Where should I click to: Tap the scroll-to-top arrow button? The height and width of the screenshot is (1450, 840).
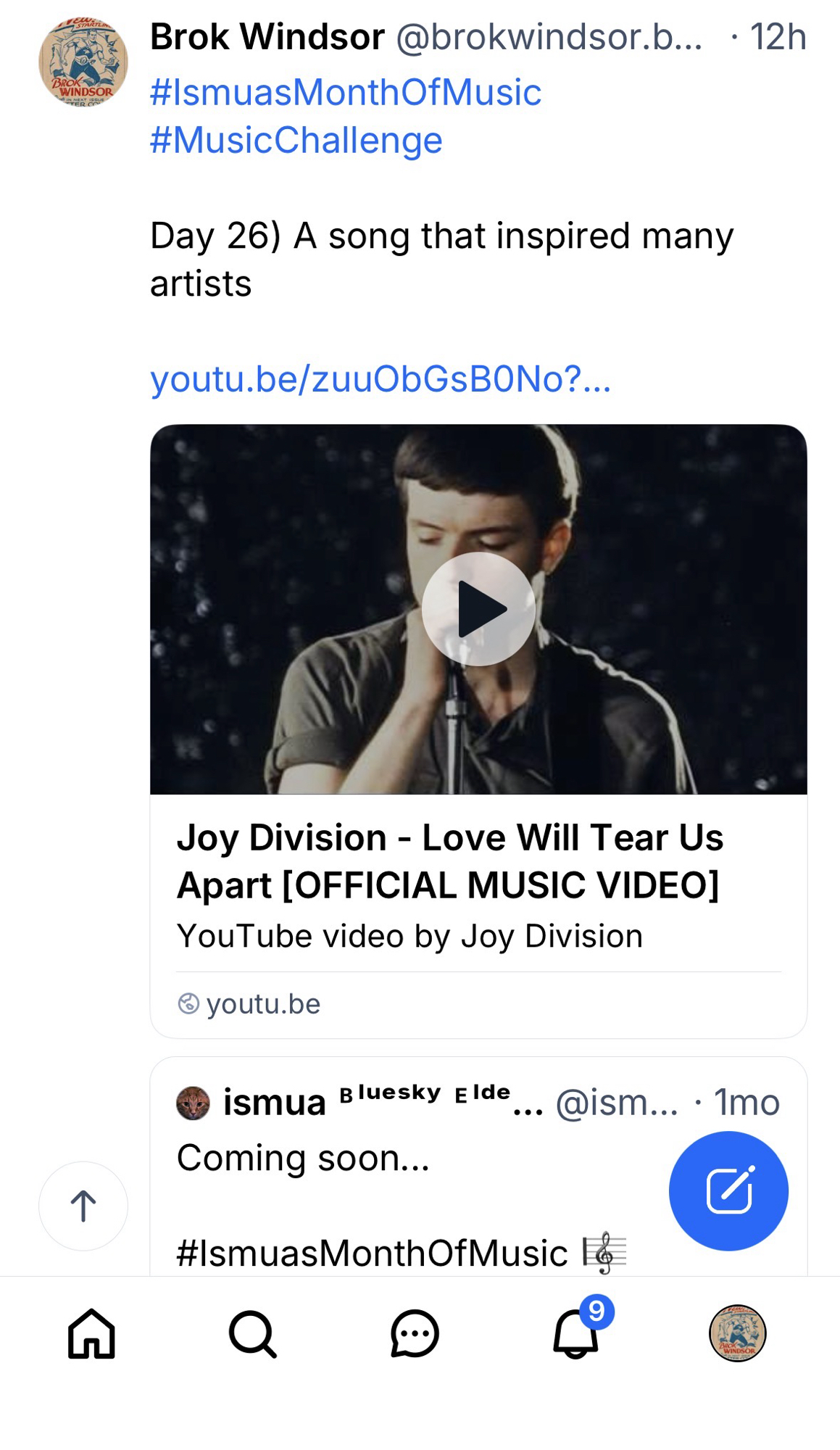pos(83,1206)
